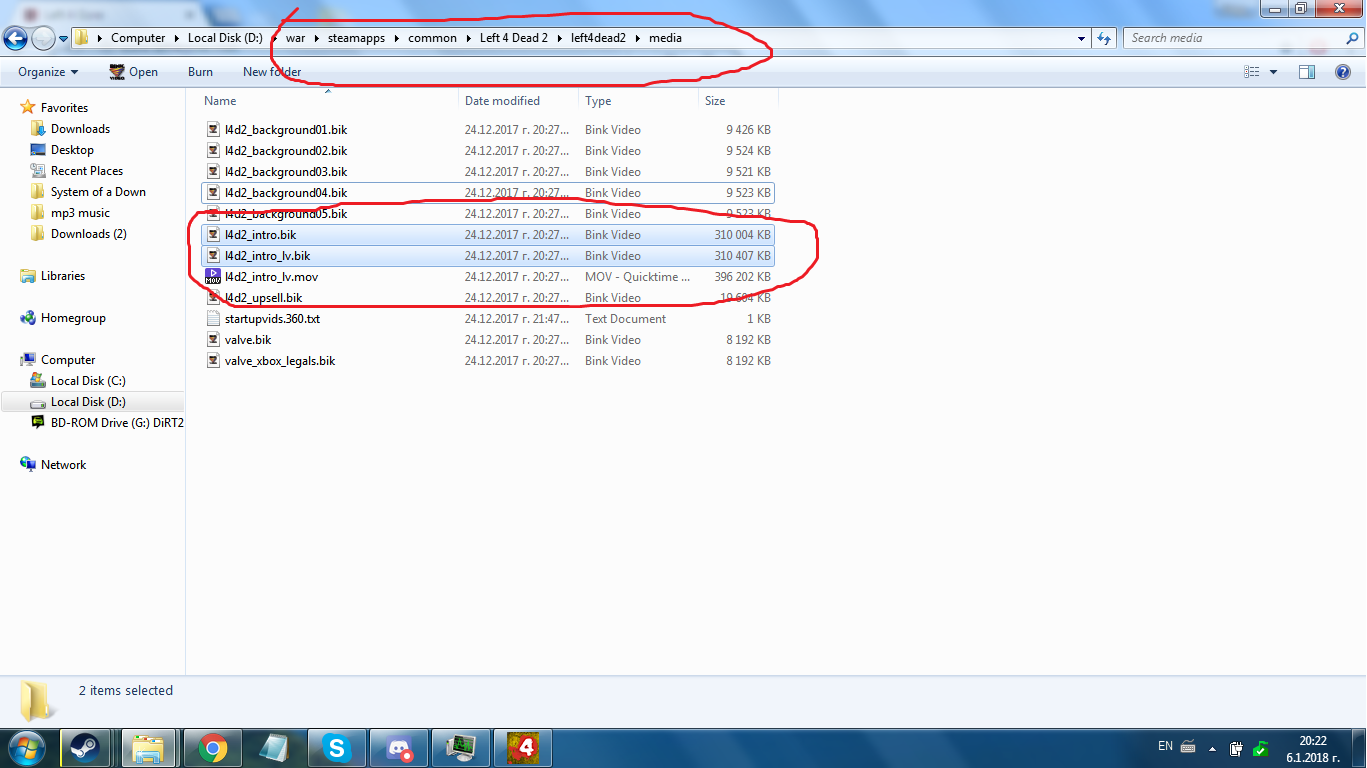Expand the view options dropdown arrow
The width and height of the screenshot is (1367, 768).
[1273, 72]
